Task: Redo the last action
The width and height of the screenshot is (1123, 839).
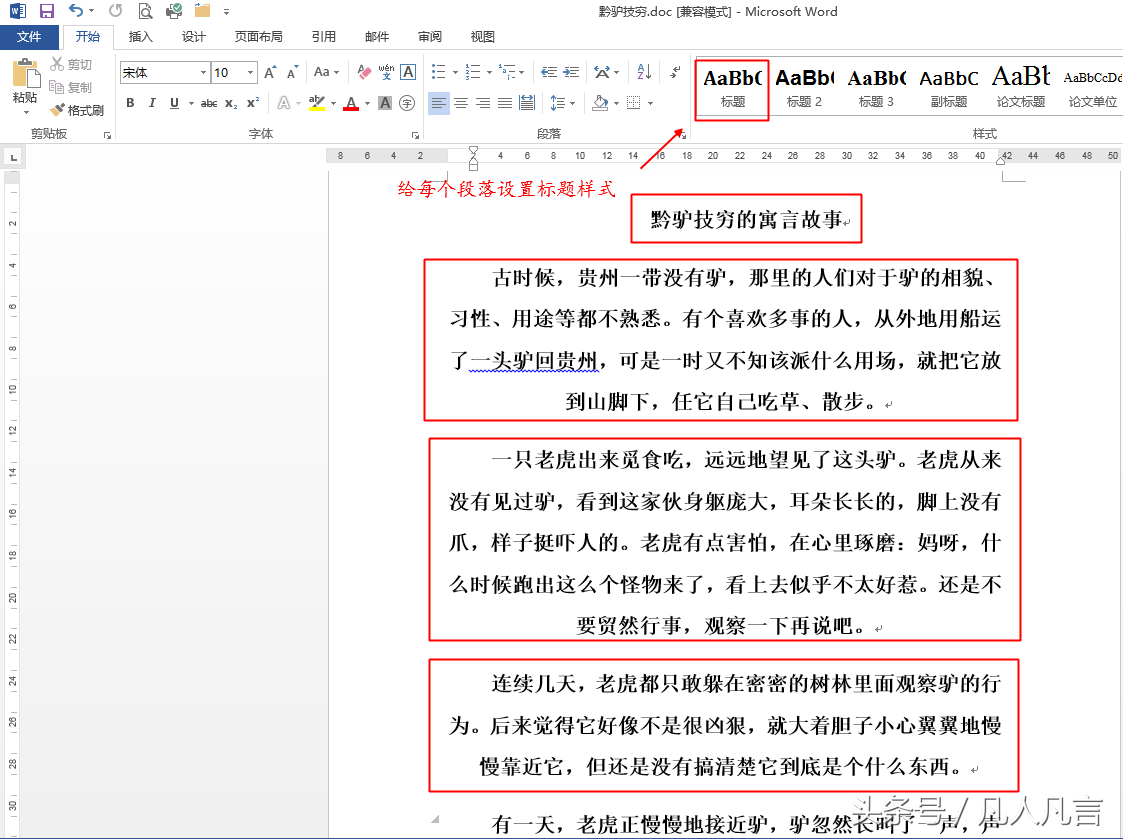Action: click(x=115, y=11)
